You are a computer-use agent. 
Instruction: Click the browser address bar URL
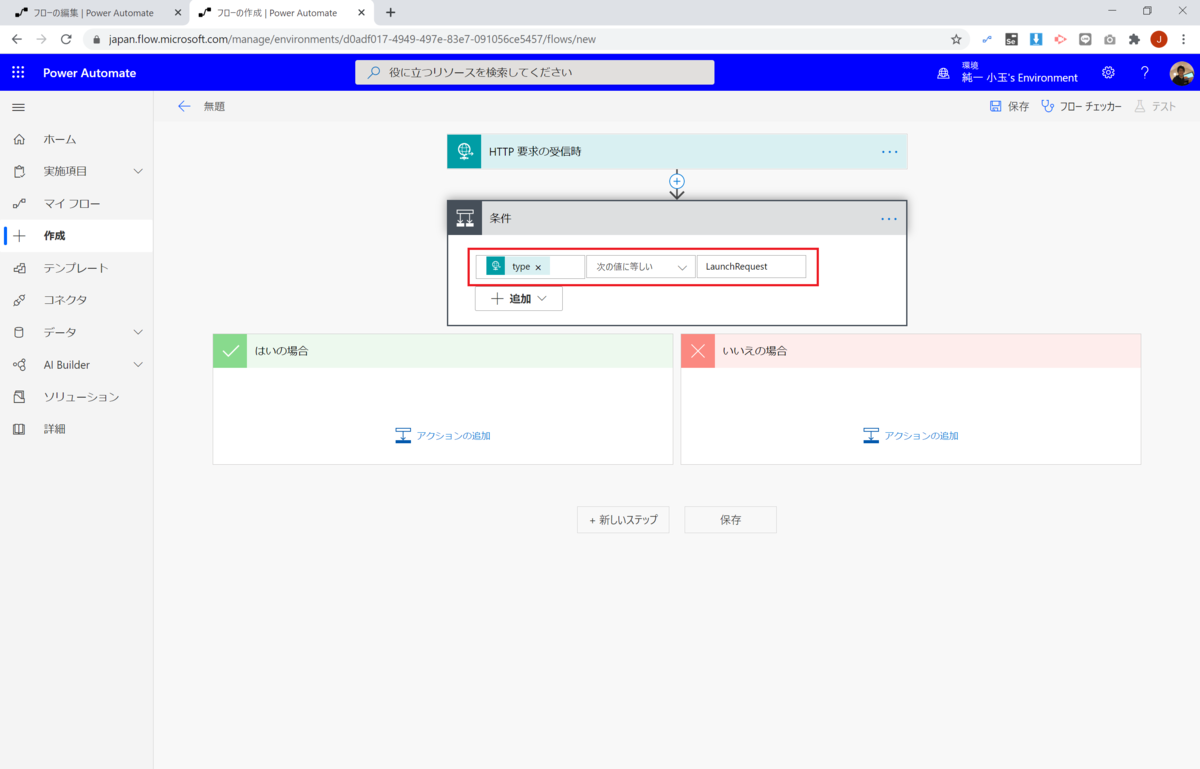click(x=352, y=39)
